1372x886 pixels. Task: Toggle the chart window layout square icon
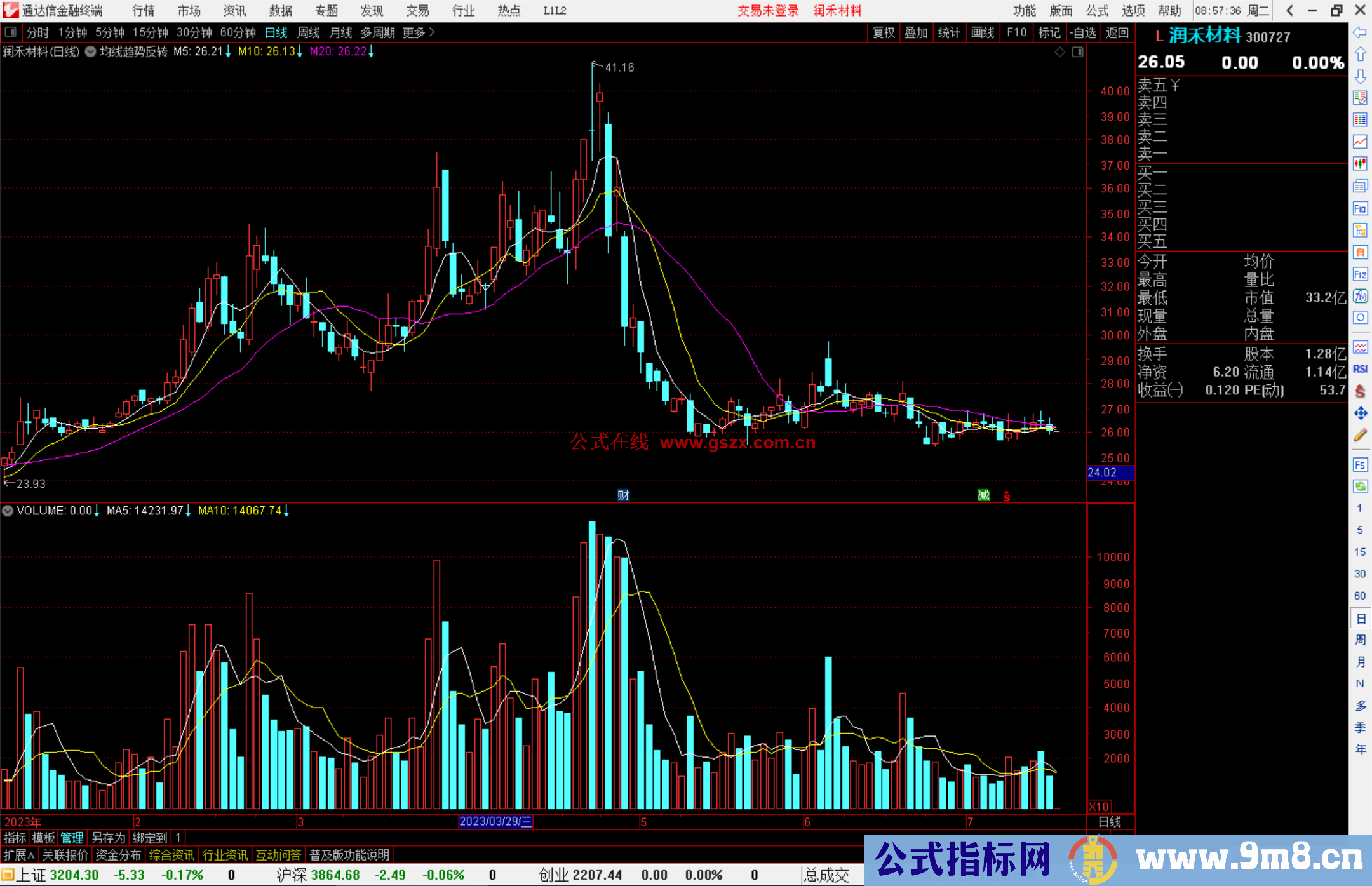coord(1077,52)
